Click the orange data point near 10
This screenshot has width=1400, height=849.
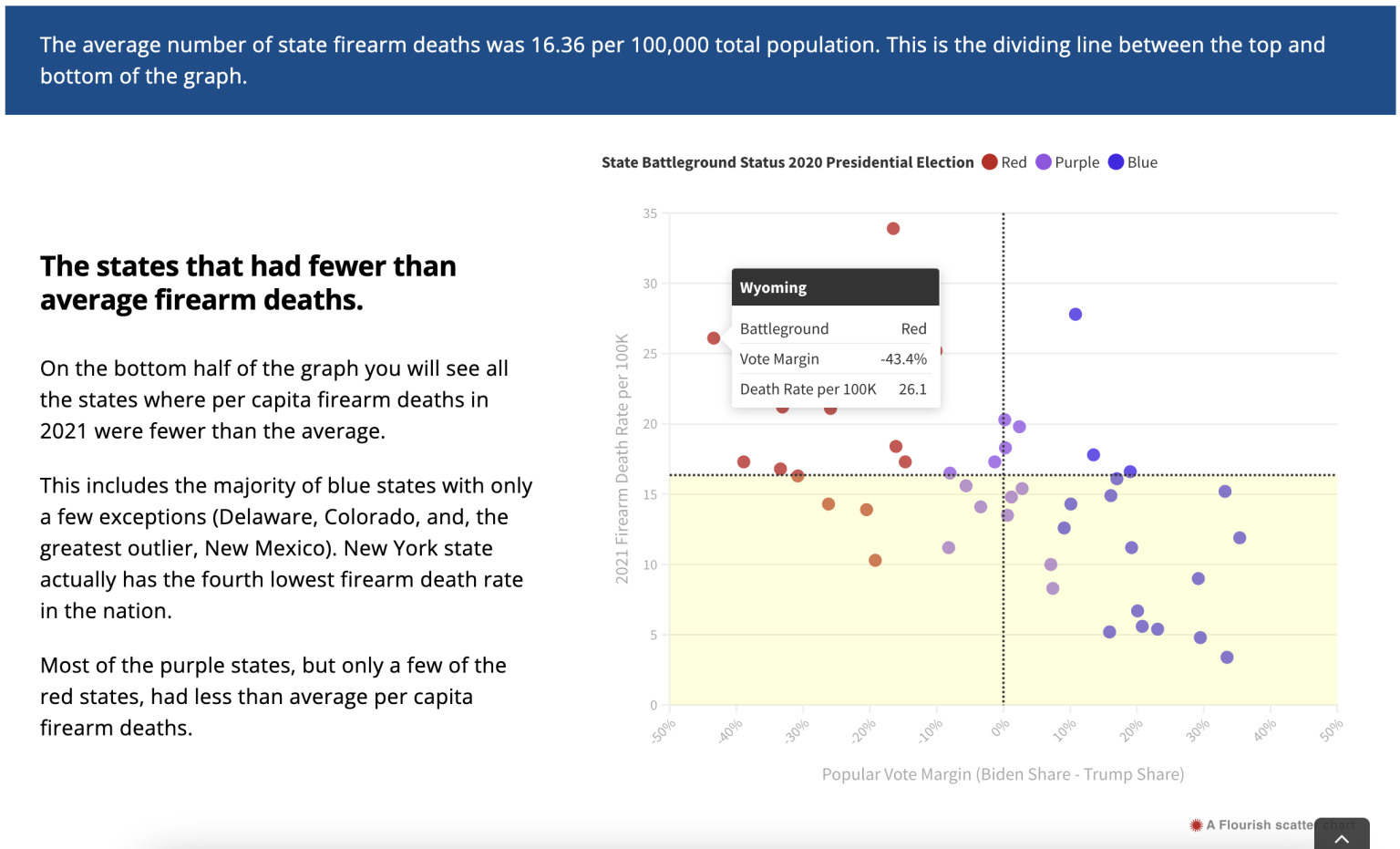coord(875,561)
